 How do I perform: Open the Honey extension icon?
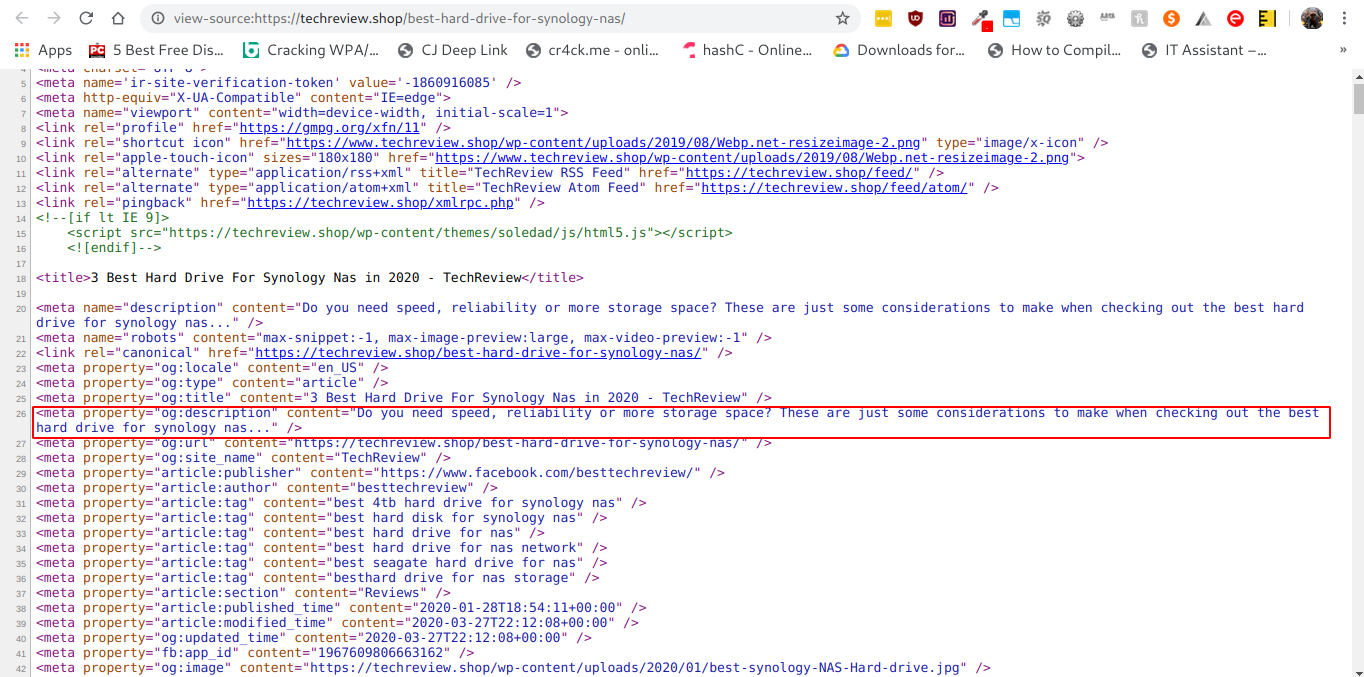[x=1139, y=18]
